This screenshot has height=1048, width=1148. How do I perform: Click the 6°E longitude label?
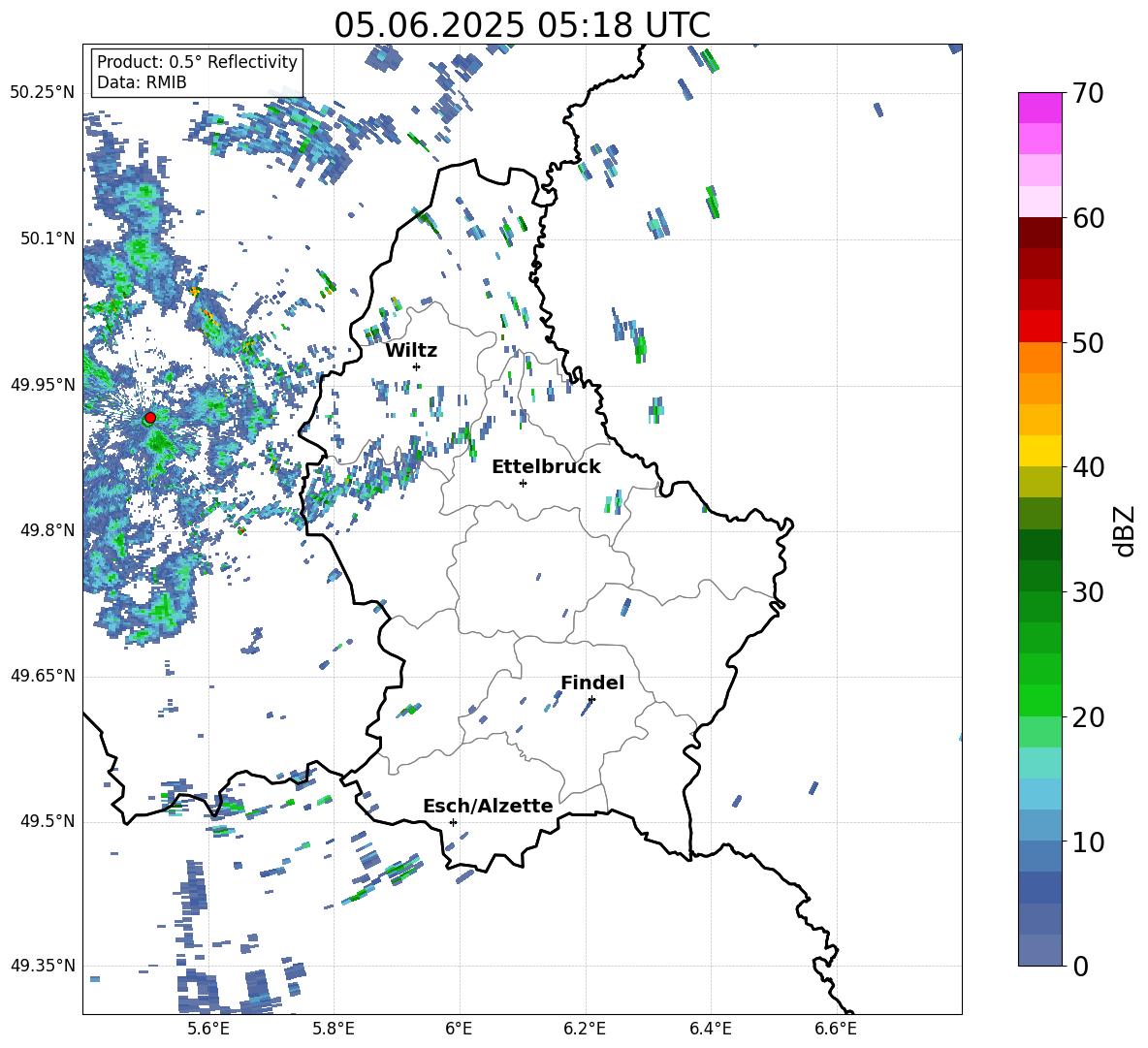click(459, 1029)
